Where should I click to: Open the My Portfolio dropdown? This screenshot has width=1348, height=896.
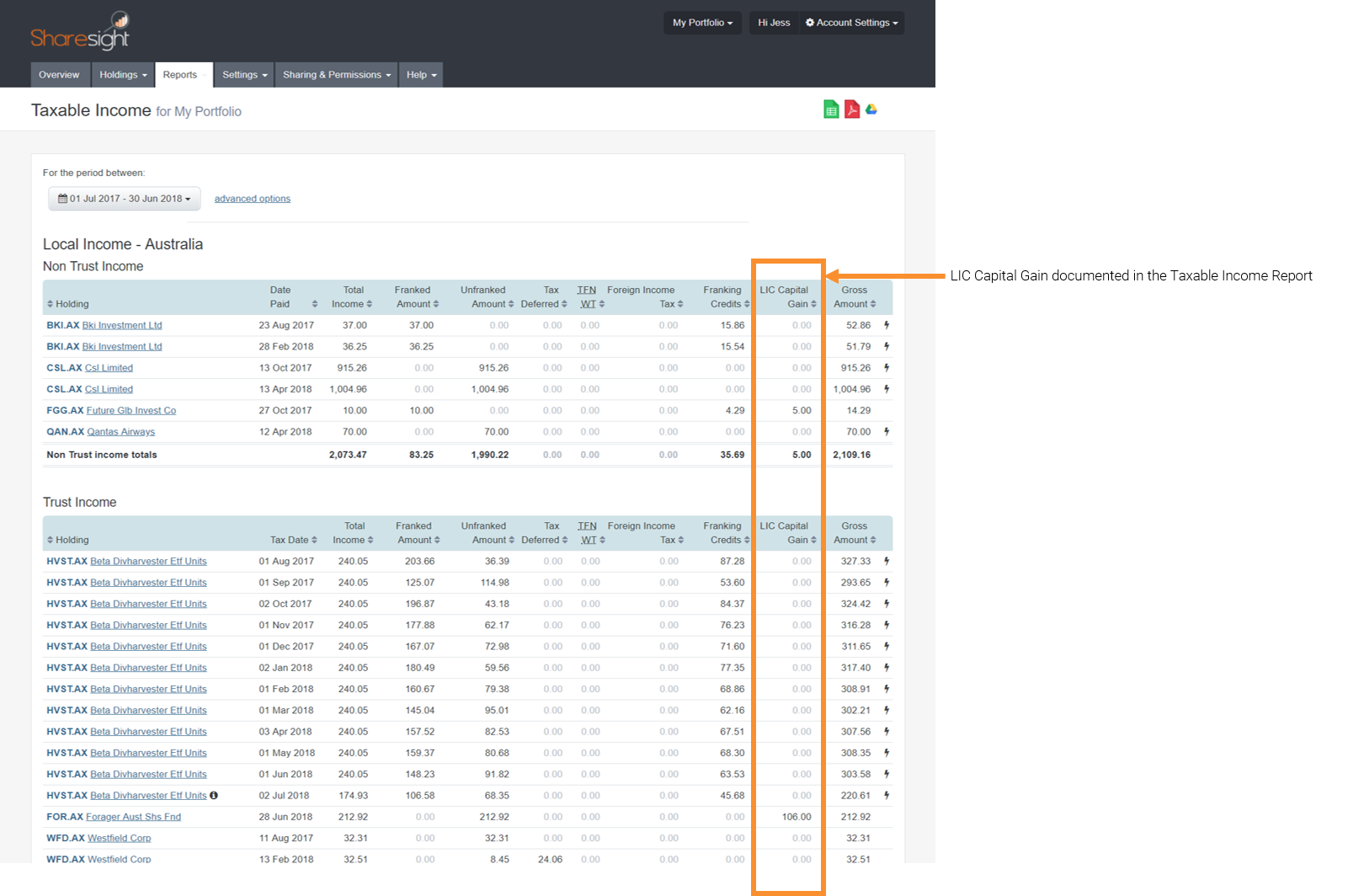pyautogui.click(x=702, y=23)
